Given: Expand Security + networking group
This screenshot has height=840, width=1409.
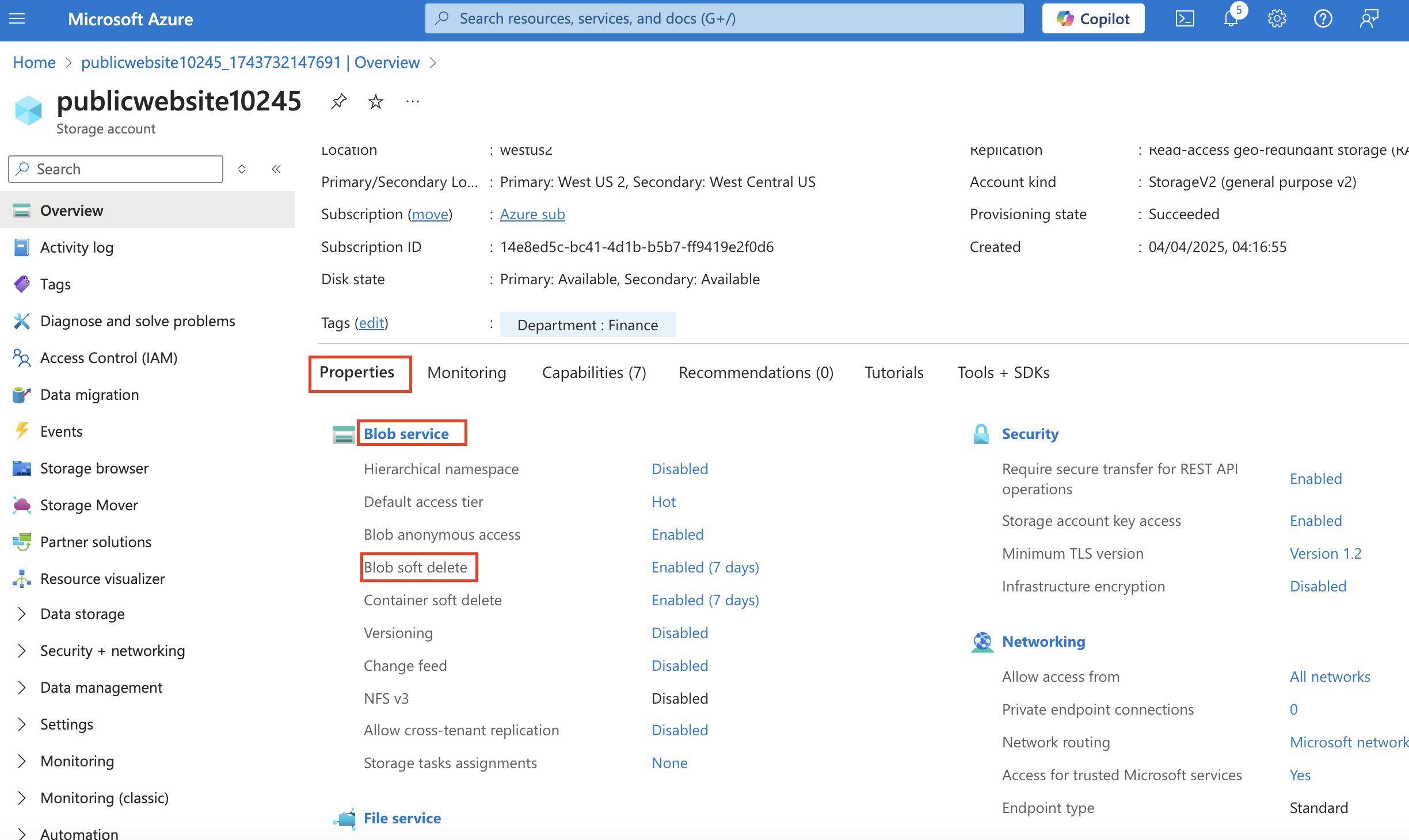Looking at the screenshot, I should point(22,651).
